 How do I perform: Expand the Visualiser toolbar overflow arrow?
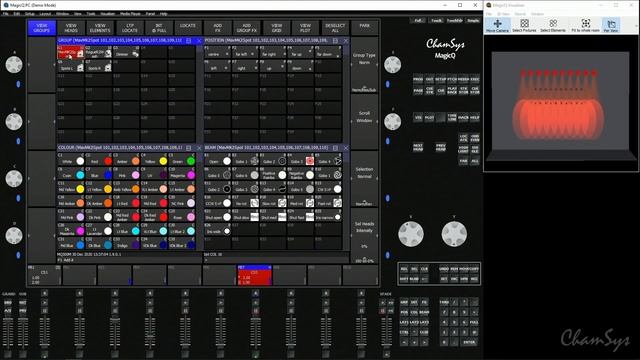636,25
